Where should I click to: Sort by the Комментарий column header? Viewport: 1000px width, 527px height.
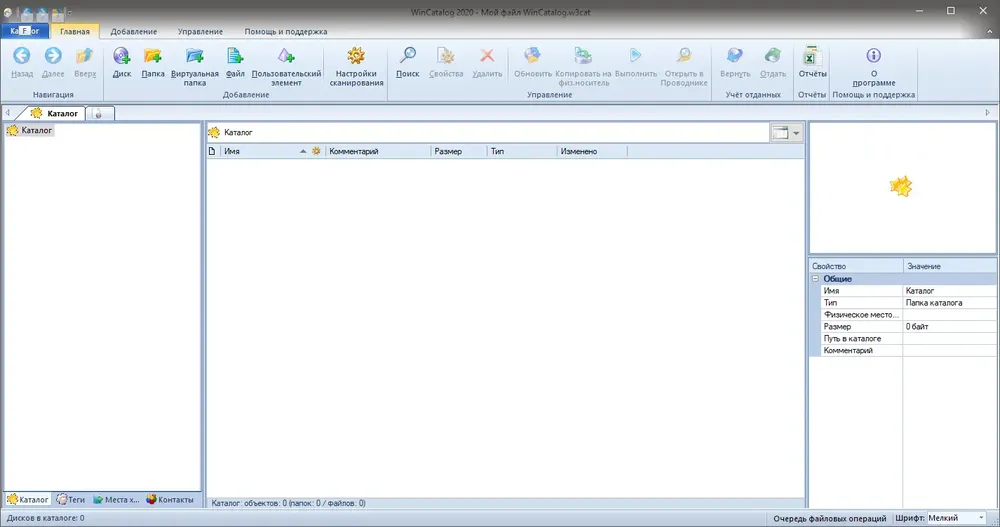point(378,151)
